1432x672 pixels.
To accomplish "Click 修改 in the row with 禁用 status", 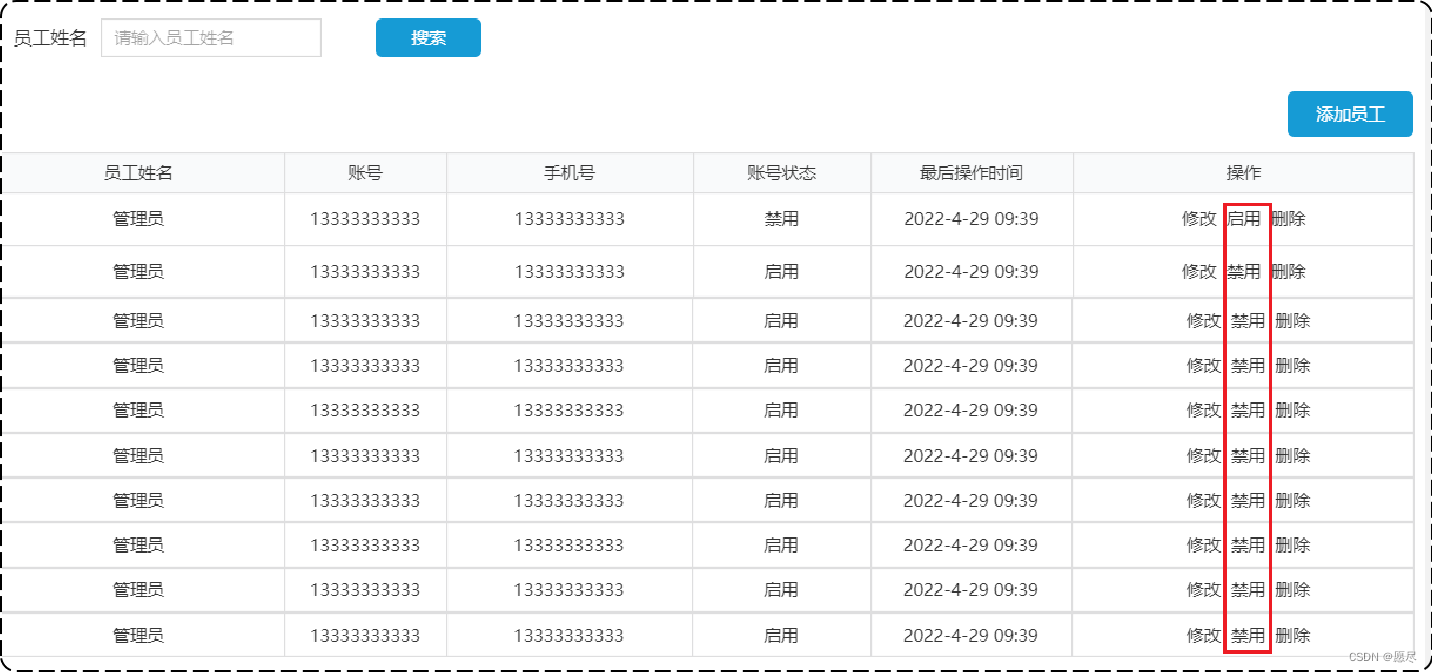I will 1199,218.
